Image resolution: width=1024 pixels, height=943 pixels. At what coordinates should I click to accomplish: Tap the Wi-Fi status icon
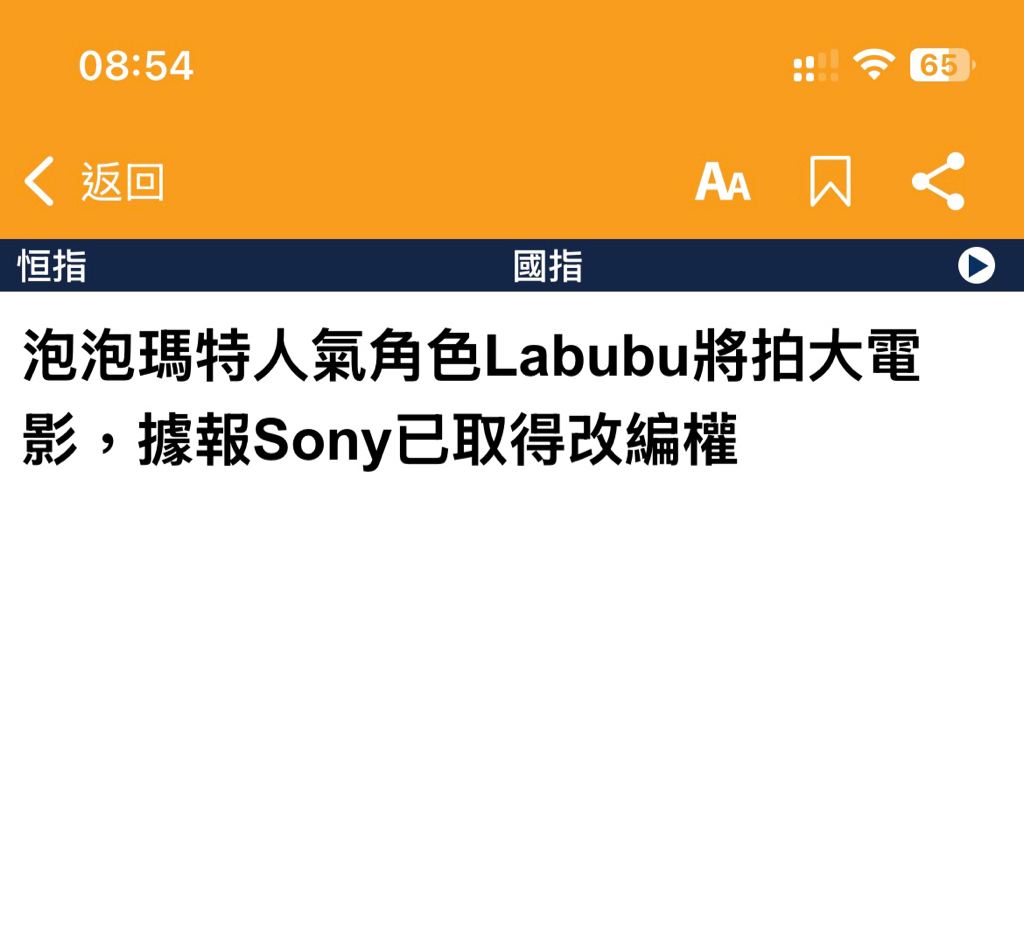[874, 65]
